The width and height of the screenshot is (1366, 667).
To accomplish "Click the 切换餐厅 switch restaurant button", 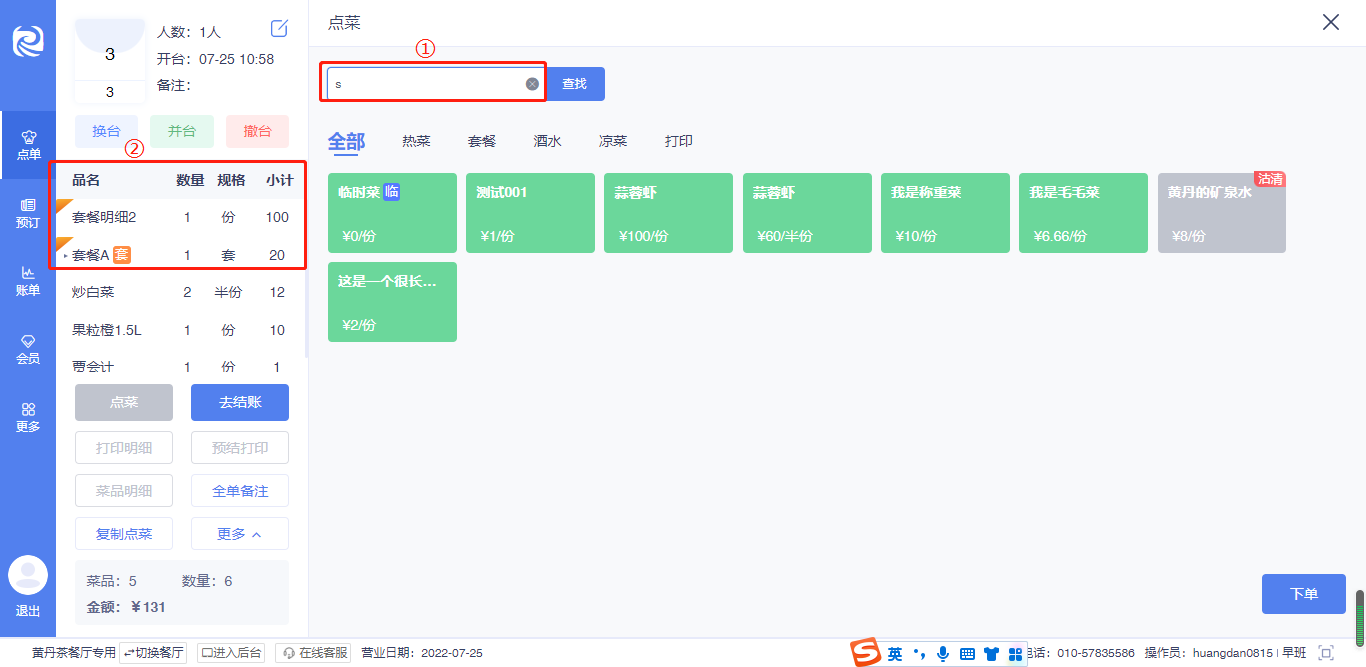I will pos(153,653).
